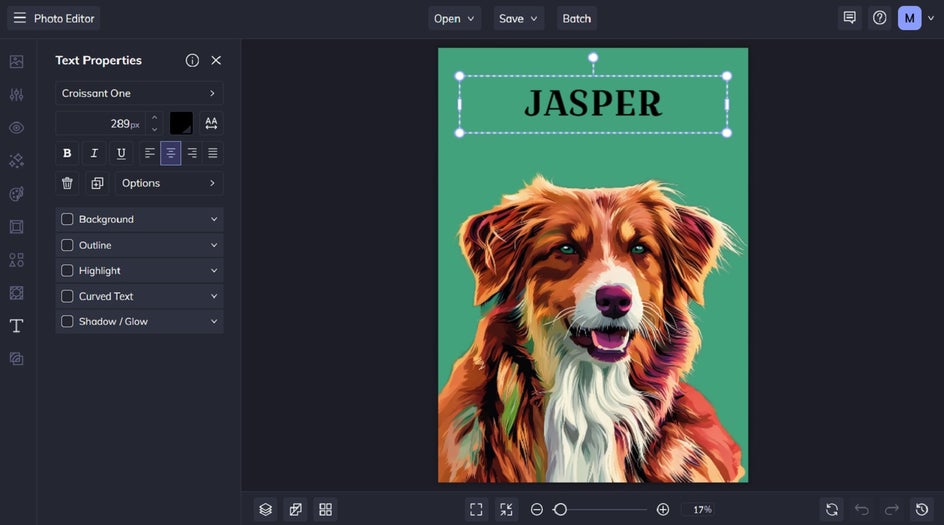Enable the Background checkbox

[x=67, y=219]
